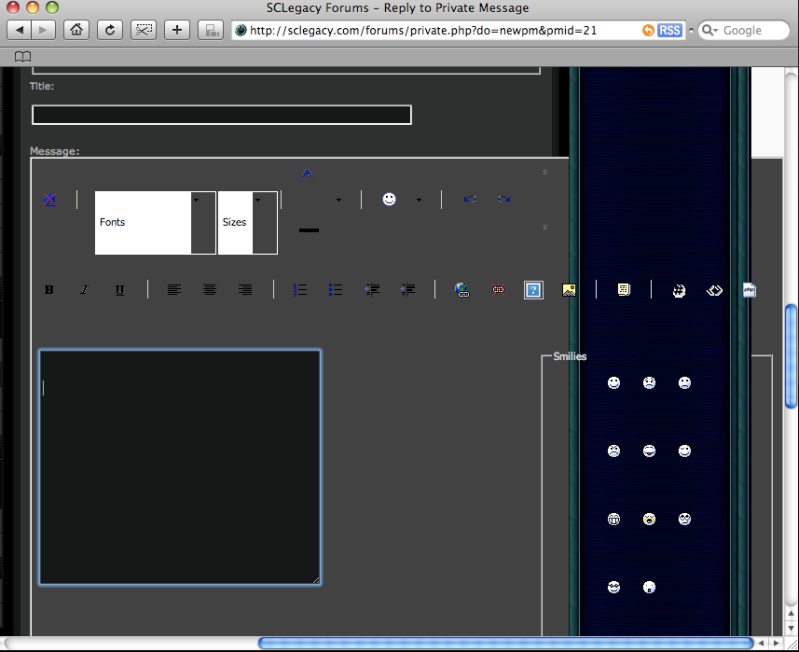This screenshot has height=652, width=799.
Task: Remove text formatting with eraser icon
Action: click(x=49, y=200)
